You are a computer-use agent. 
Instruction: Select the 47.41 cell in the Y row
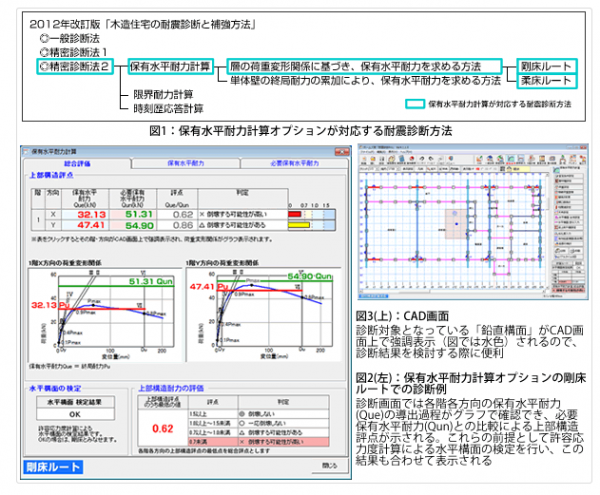(x=85, y=225)
